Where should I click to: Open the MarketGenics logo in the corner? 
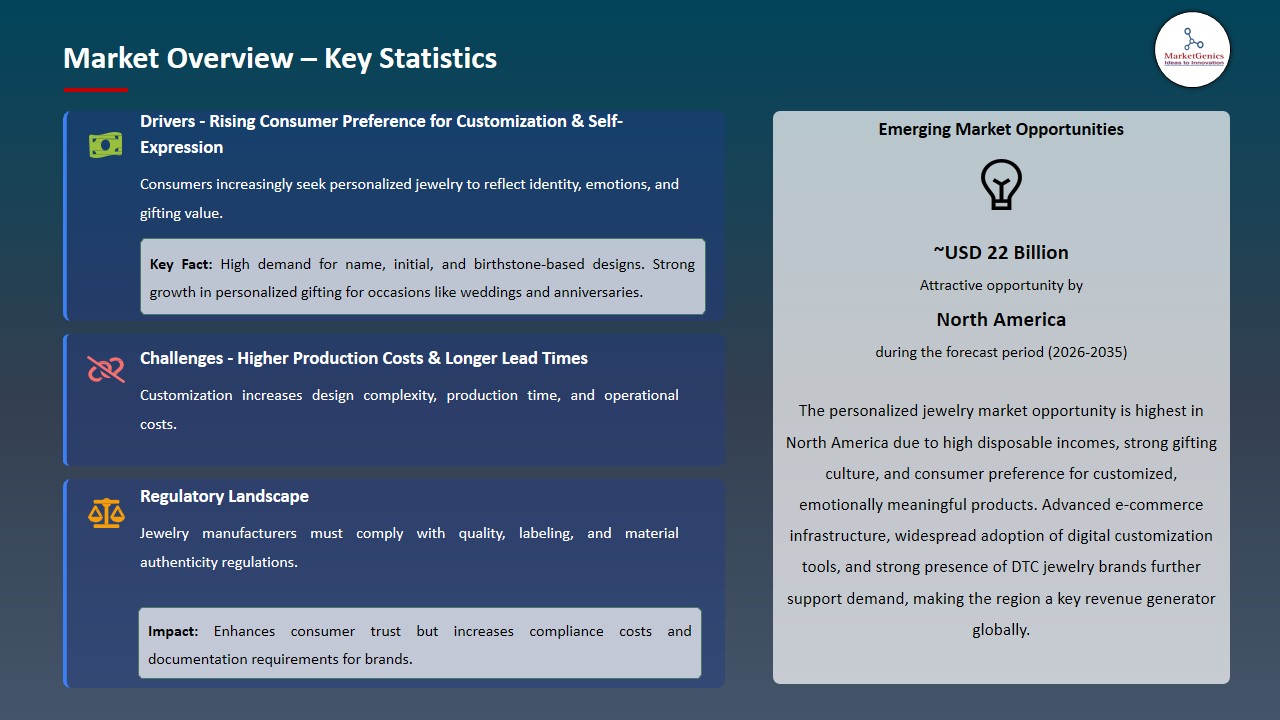(x=1192, y=50)
